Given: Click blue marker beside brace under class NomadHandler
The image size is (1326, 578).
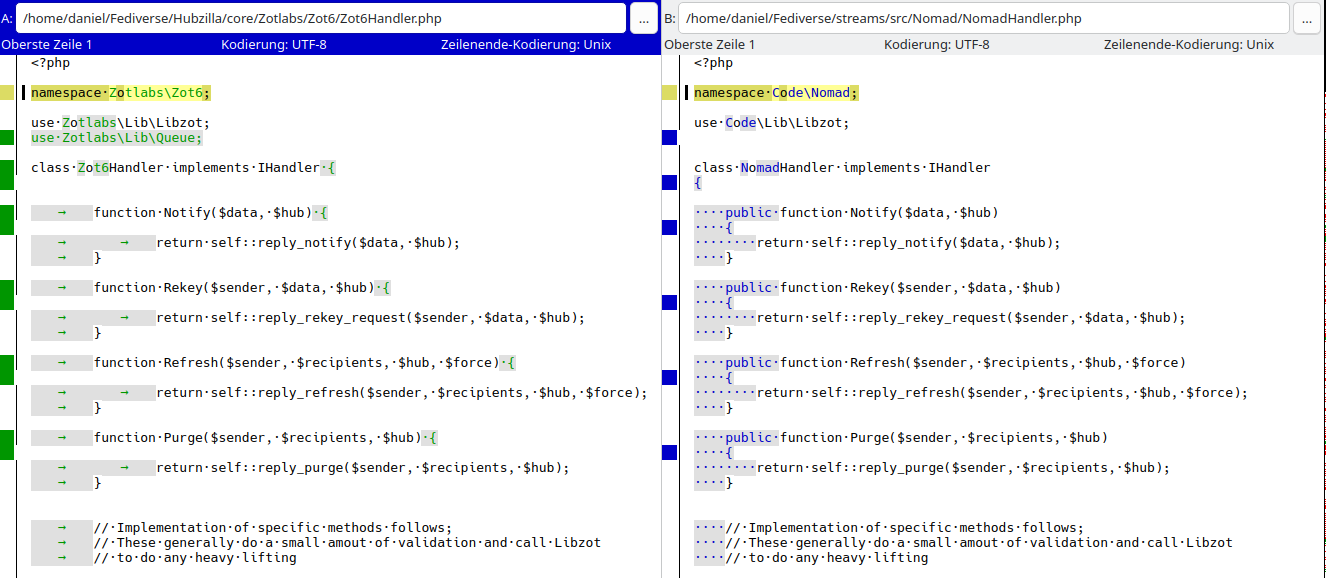Looking at the screenshot, I should pyautogui.click(x=670, y=183).
